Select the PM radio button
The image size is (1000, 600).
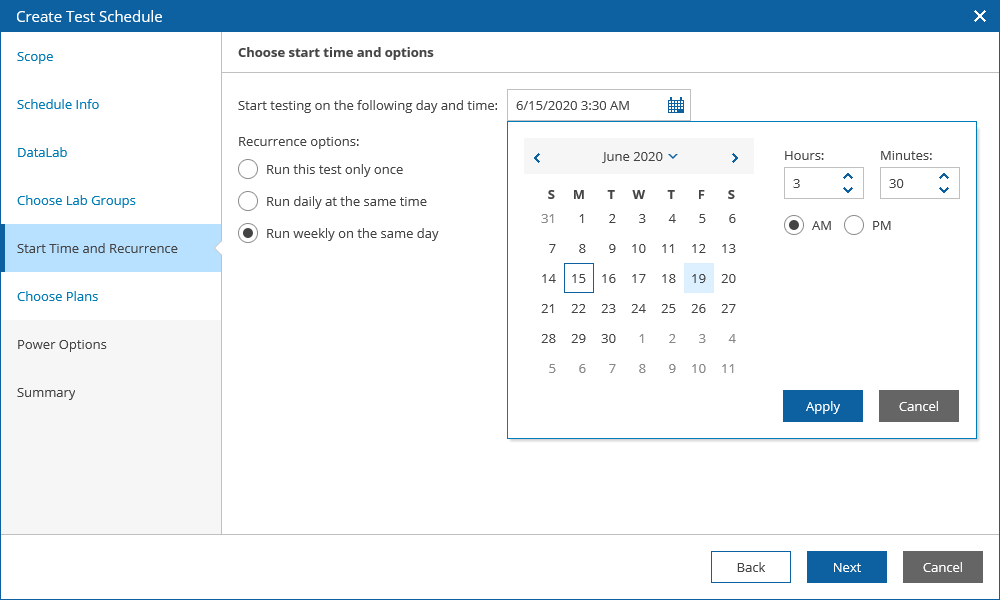tap(854, 226)
